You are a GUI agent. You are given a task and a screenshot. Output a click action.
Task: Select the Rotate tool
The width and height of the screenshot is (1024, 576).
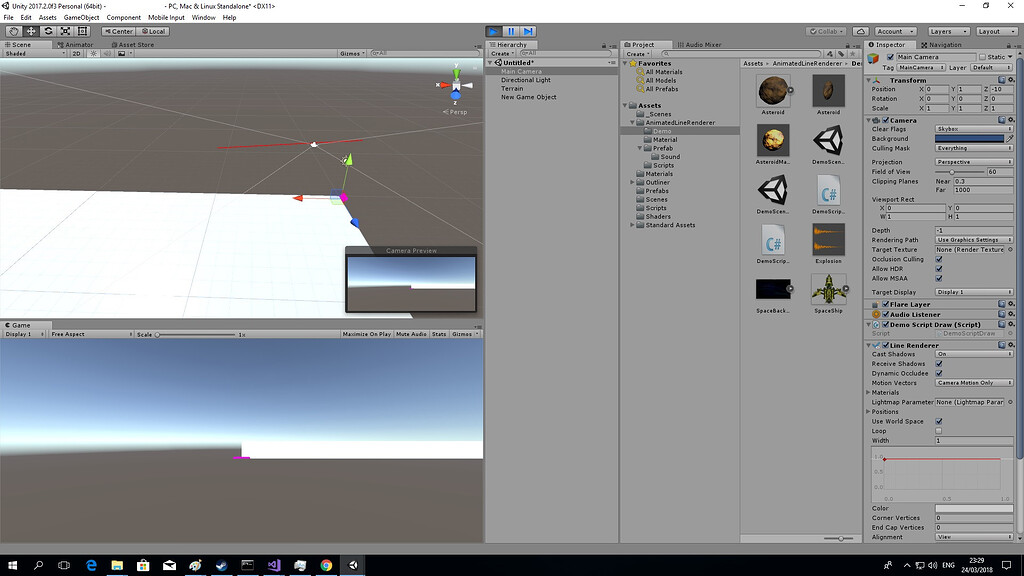tap(48, 31)
